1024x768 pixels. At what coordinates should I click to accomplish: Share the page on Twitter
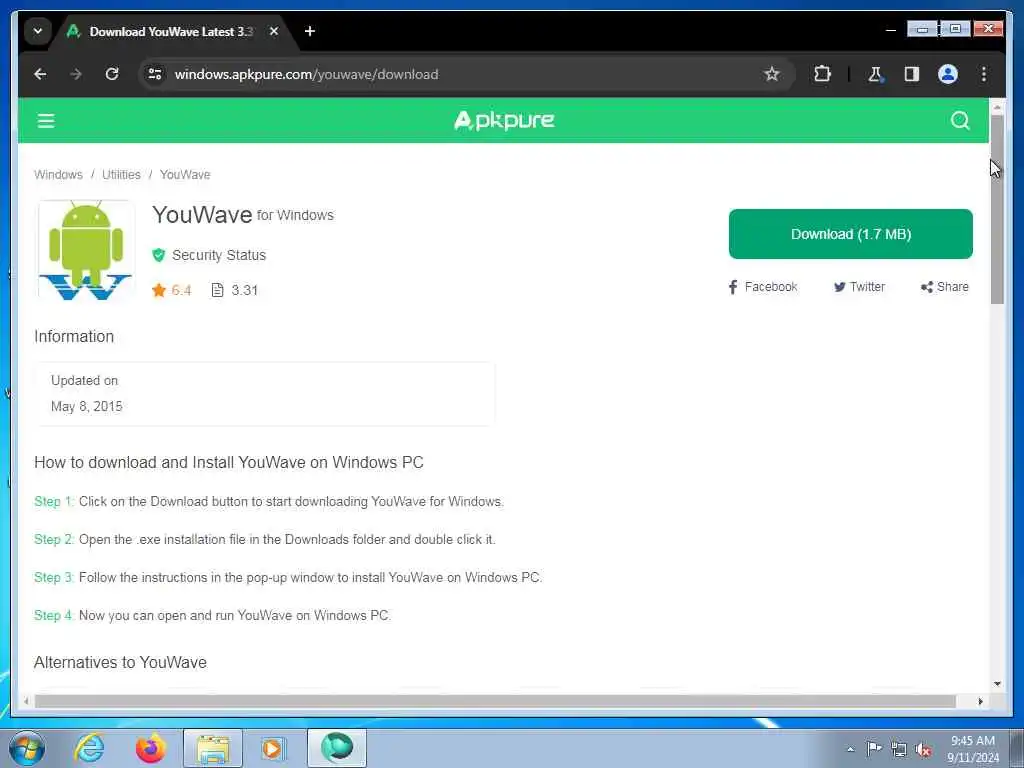[859, 287]
